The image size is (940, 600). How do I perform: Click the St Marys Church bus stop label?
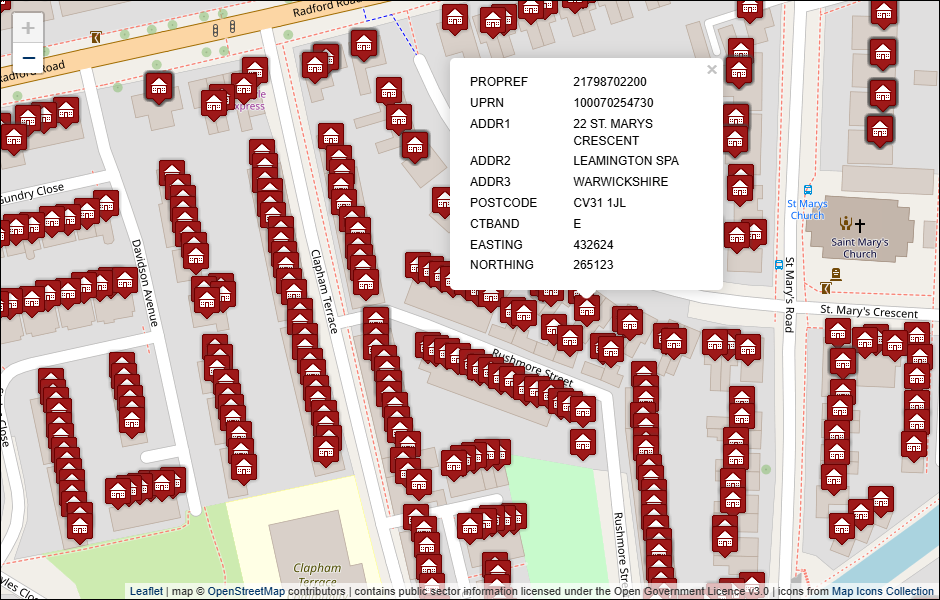click(807, 210)
